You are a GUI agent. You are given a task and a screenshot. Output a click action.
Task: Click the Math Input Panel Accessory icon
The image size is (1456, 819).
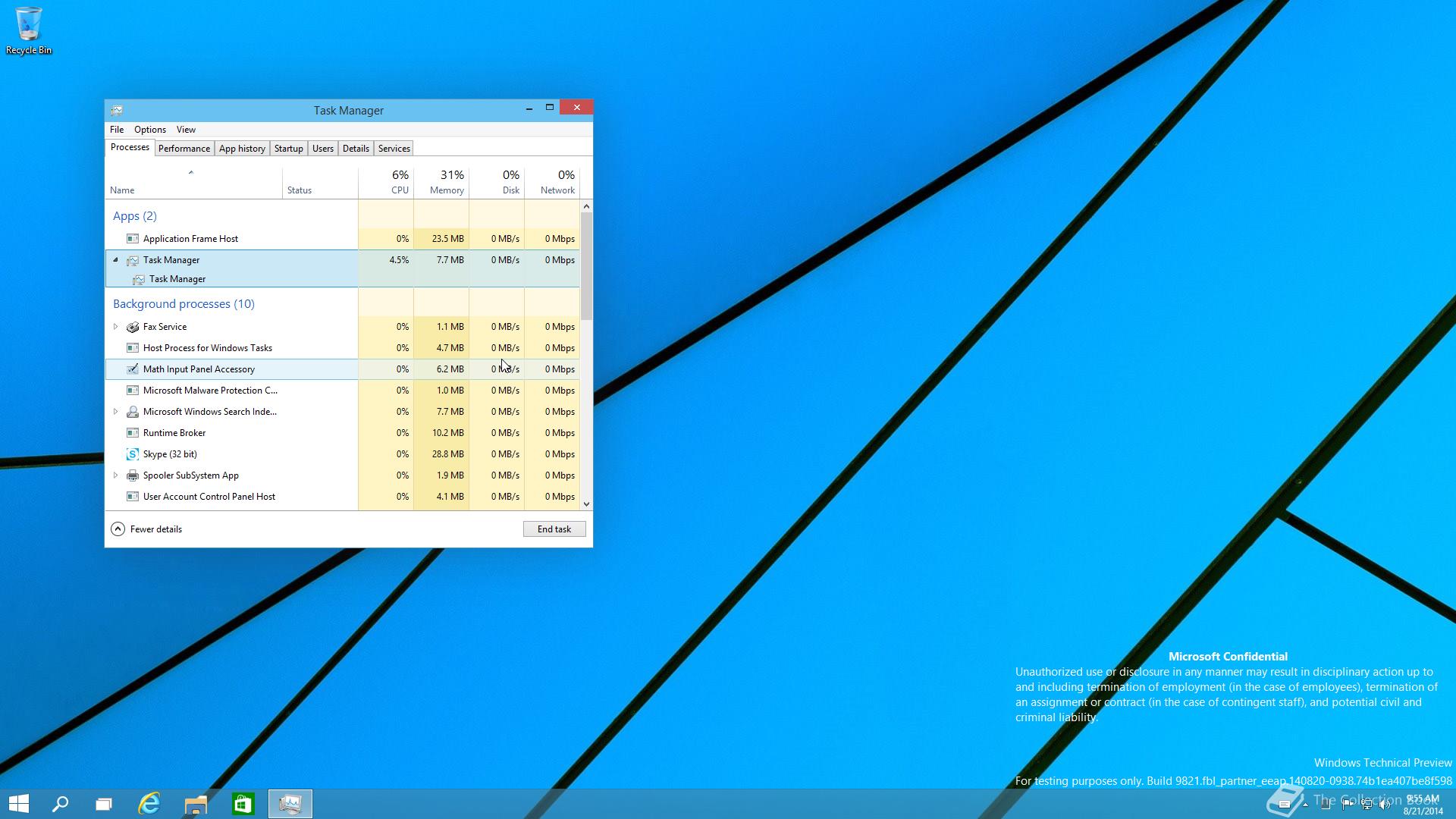coord(133,369)
